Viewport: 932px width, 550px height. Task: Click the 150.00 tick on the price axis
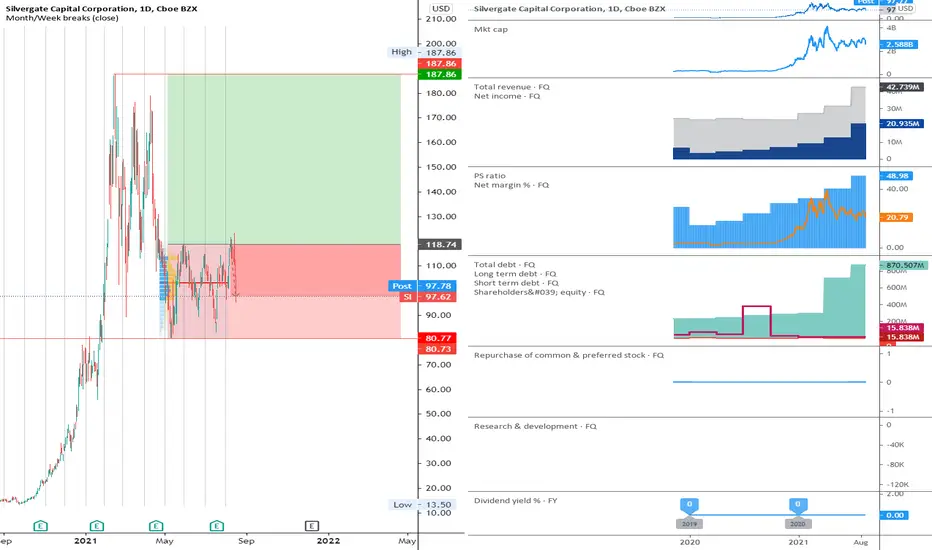coord(441,167)
